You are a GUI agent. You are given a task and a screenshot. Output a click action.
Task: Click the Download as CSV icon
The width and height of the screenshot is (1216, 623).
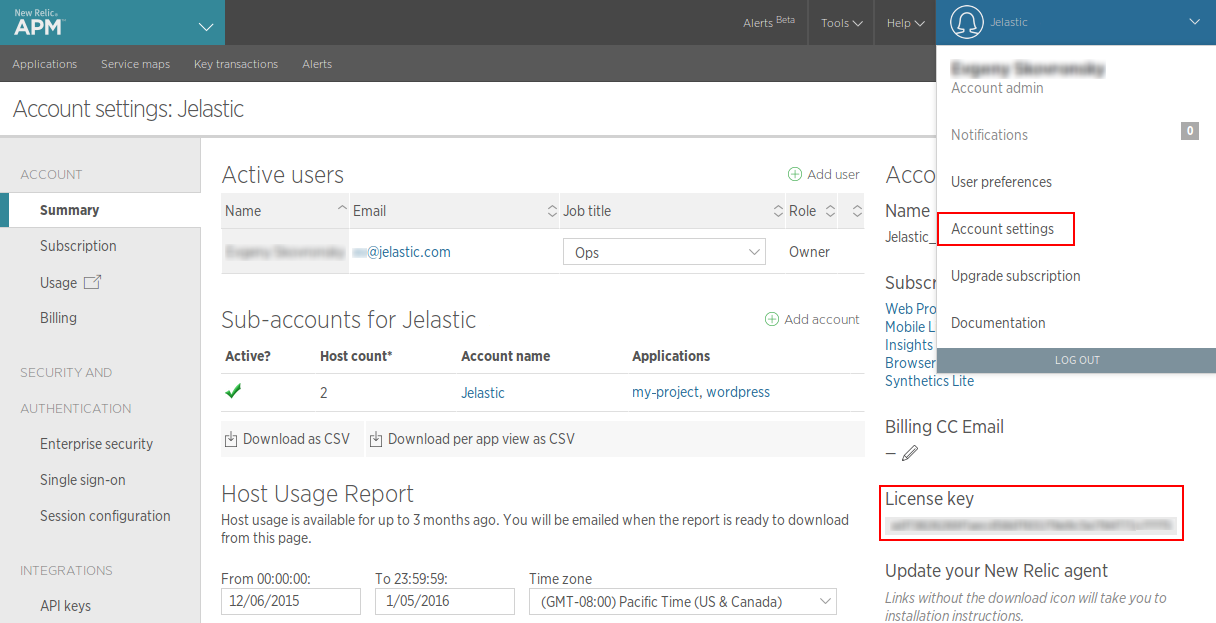tap(231, 438)
